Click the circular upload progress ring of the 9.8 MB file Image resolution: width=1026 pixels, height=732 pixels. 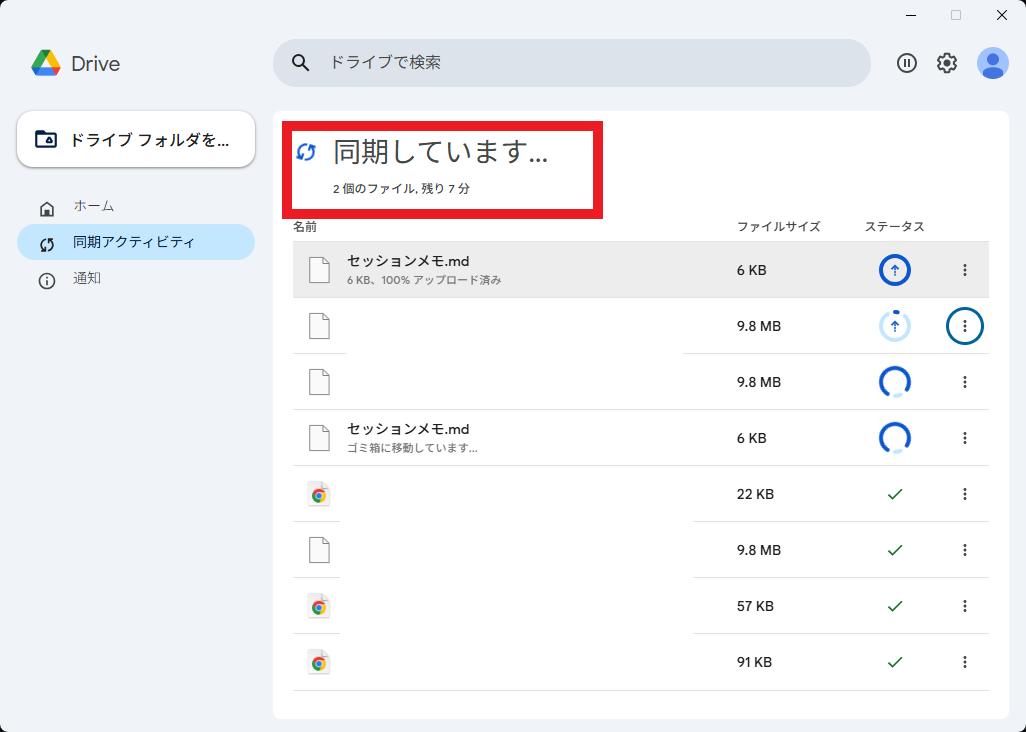coord(894,326)
